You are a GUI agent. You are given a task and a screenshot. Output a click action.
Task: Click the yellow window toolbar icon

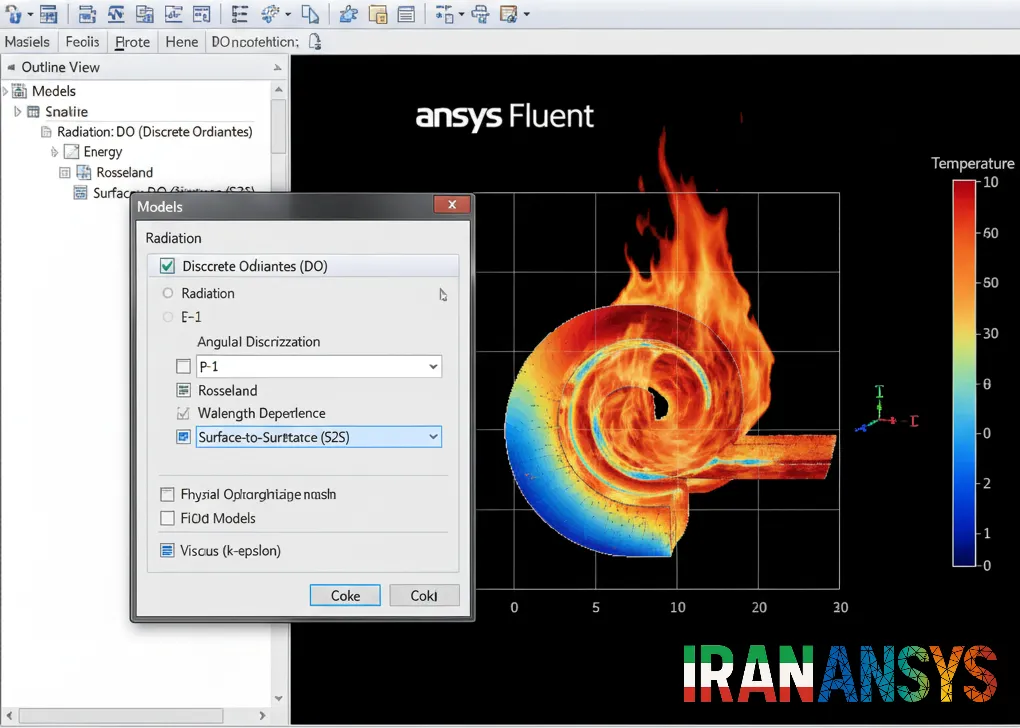(378, 13)
